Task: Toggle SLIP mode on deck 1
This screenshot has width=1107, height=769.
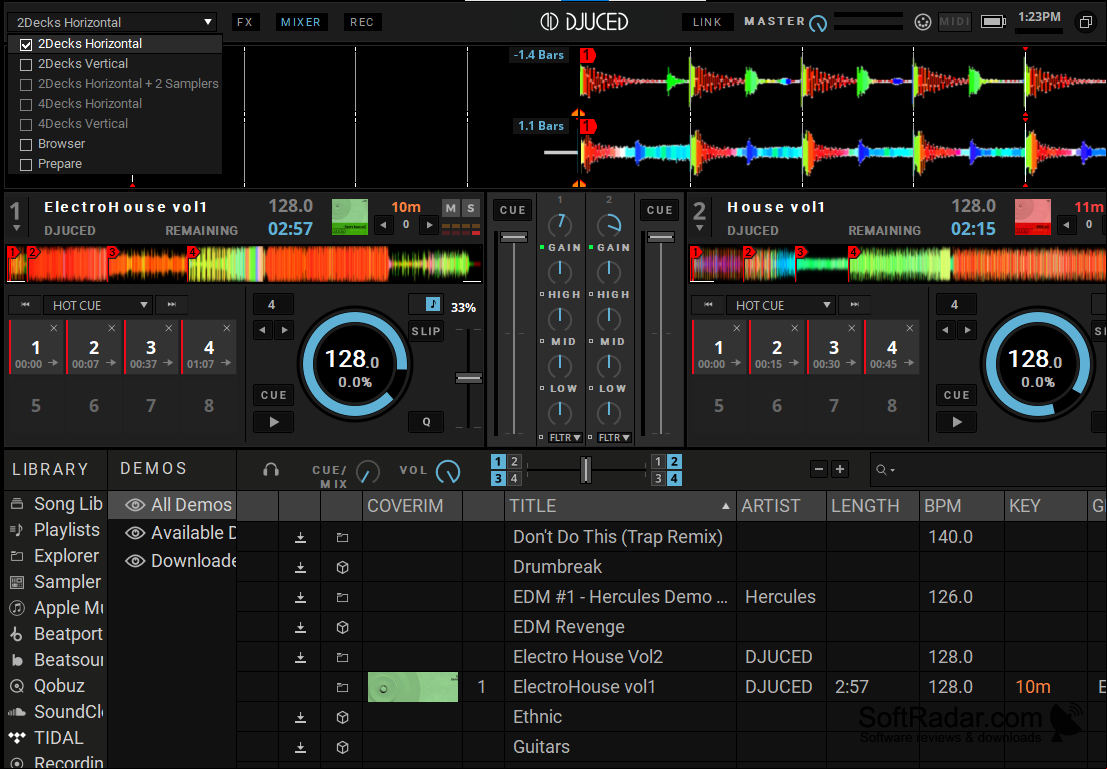Action: tap(426, 331)
